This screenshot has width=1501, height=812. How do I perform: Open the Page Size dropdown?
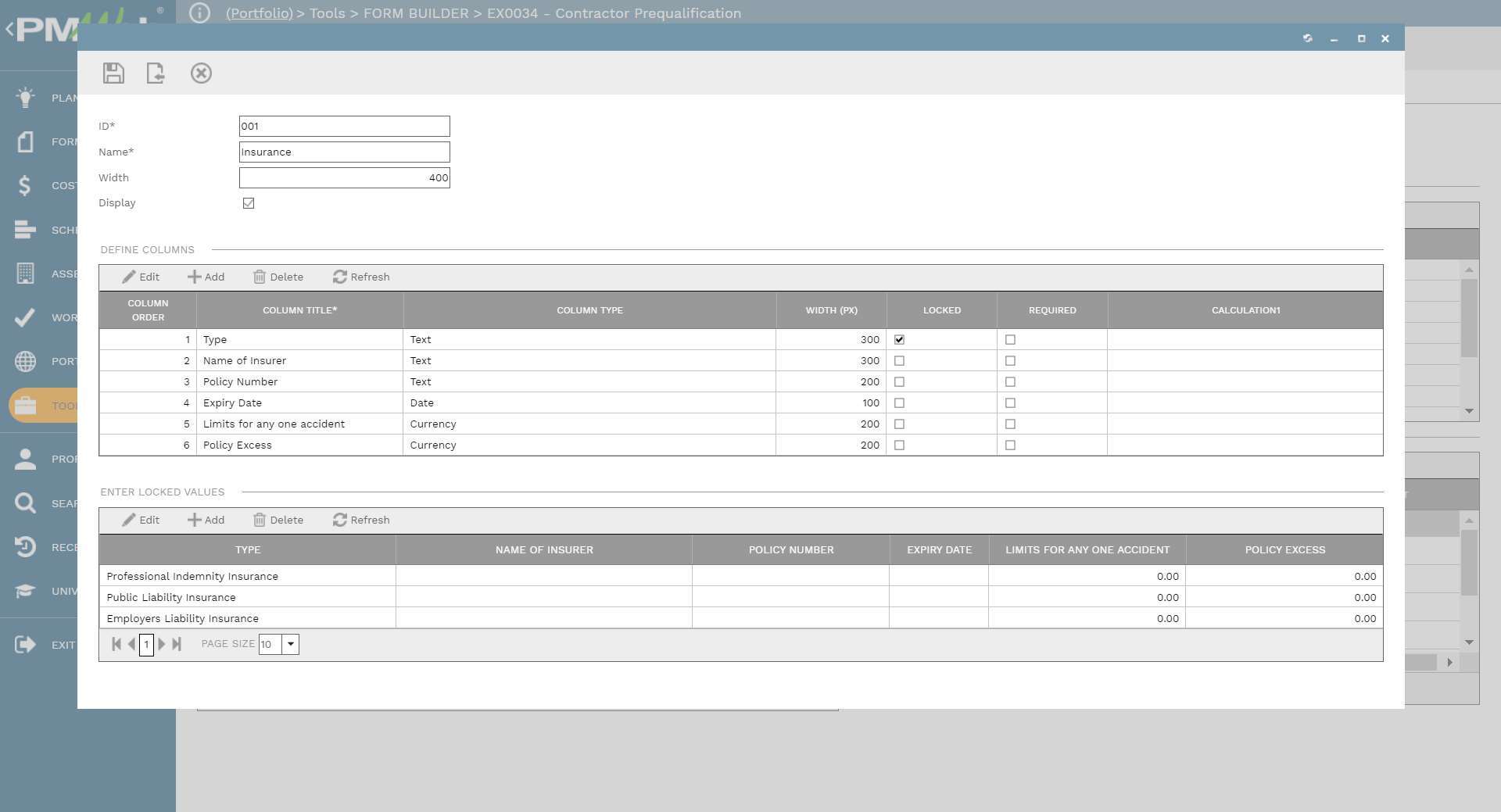[291, 644]
